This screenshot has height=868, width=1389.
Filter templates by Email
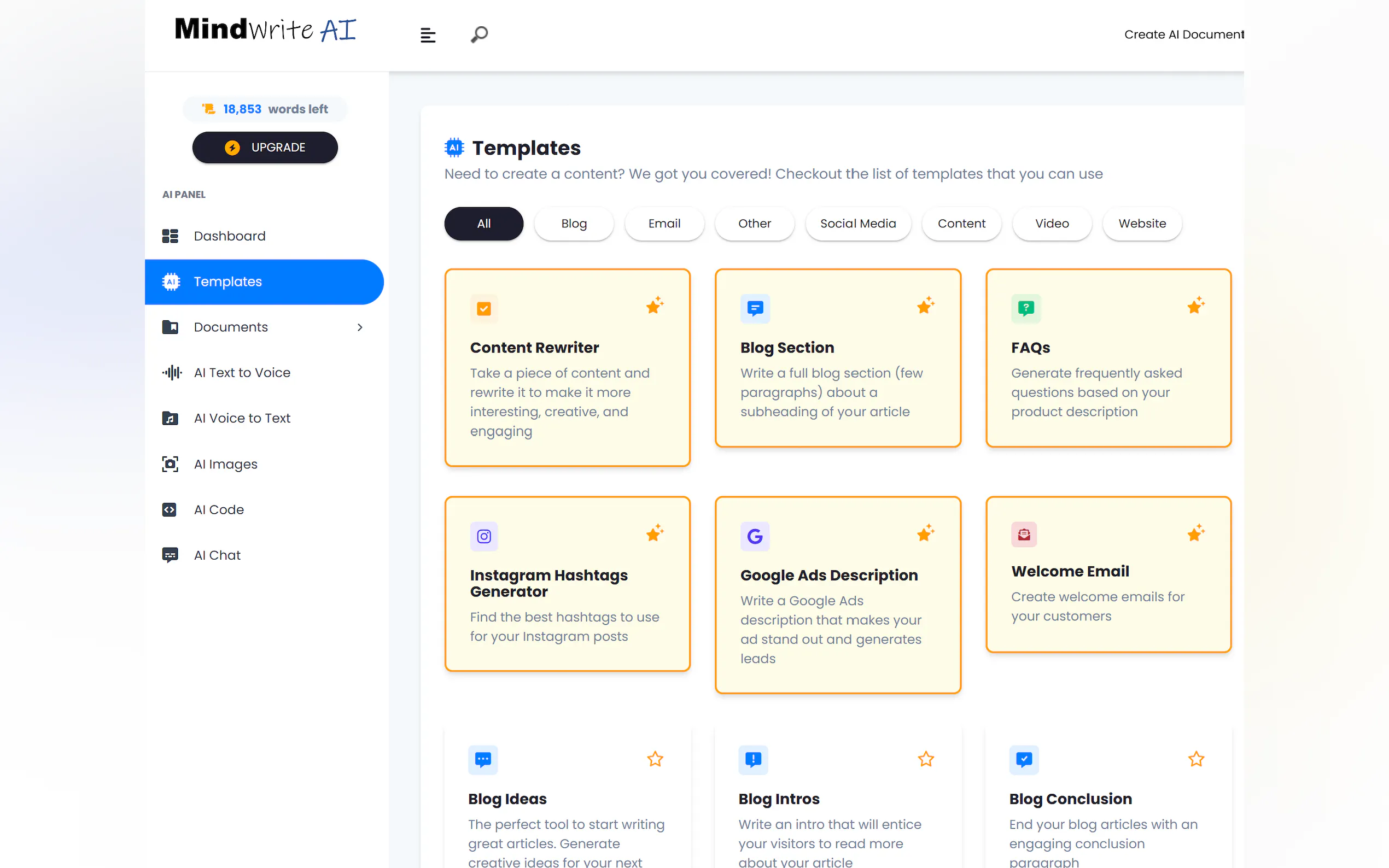point(664,224)
